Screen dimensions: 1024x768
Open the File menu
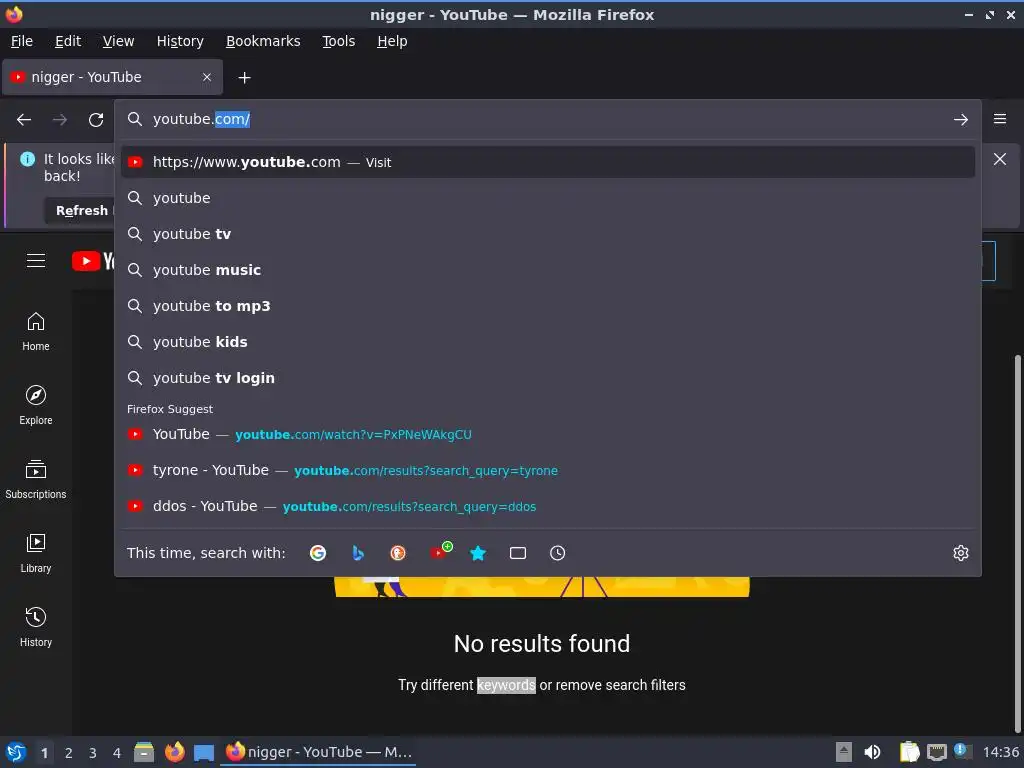pos(22,41)
